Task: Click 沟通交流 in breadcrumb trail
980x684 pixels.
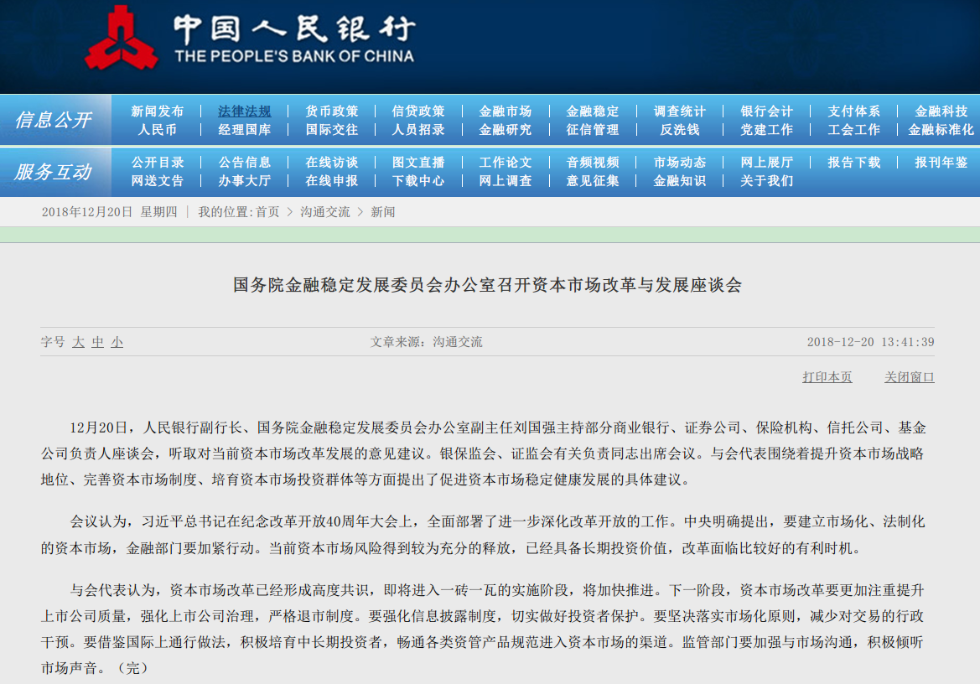Action: 325,212
